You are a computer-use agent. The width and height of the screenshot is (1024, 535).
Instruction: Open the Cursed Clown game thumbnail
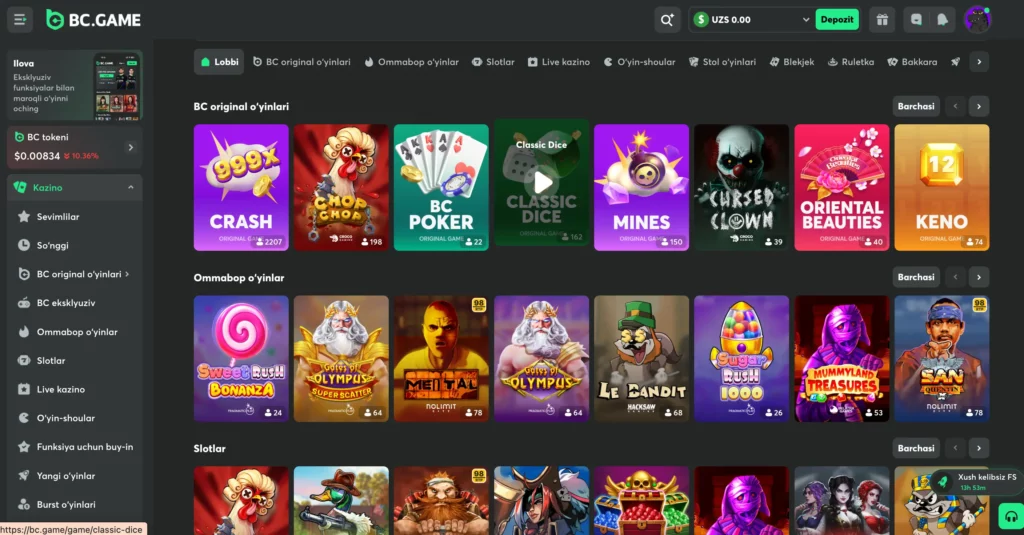click(x=741, y=187)
